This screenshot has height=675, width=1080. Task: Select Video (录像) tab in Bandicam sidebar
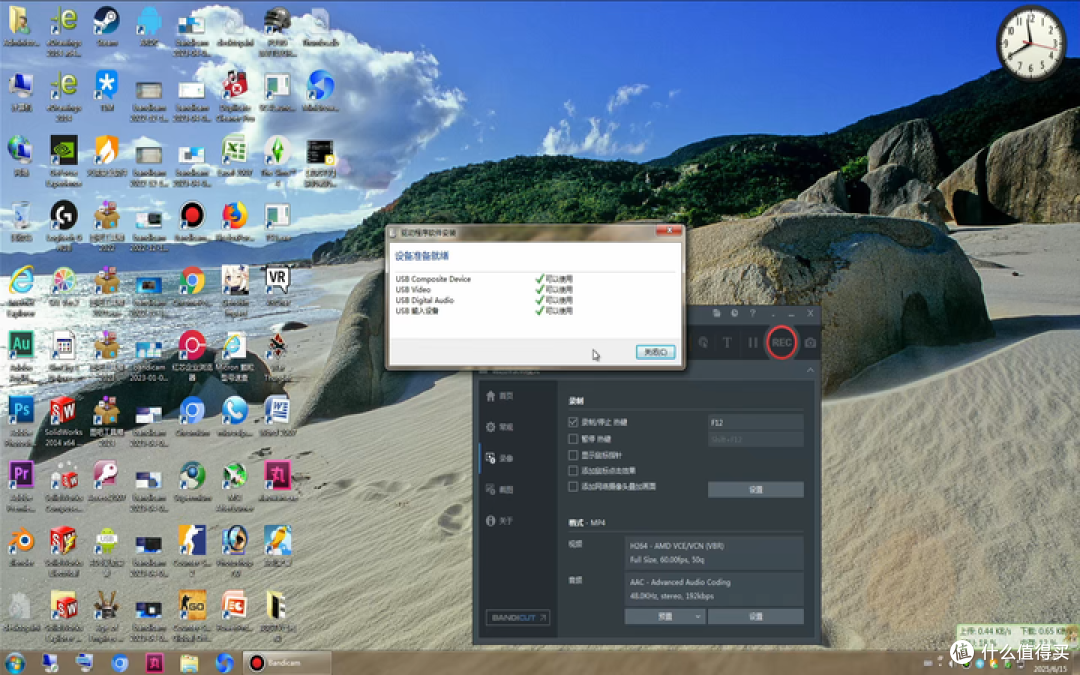(x=500, y=458)
